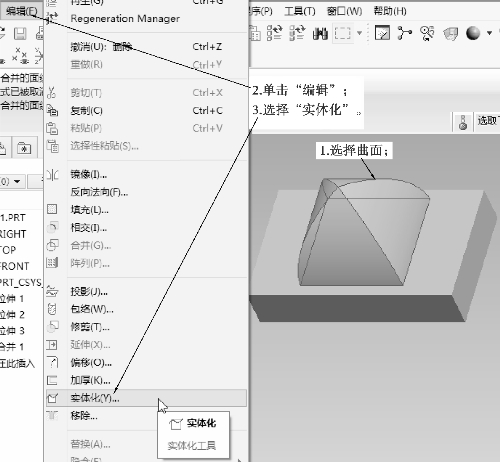Choose 投影(J)... from Edit menu
Image resolution: width=500 pixels, height=462 pixels.
tap(147, 292)
